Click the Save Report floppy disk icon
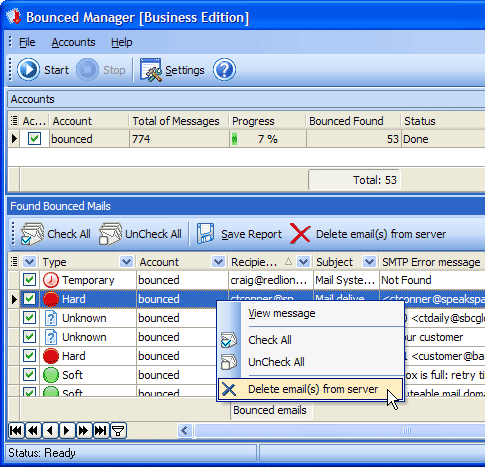This screenshot has height=467, width=485. pyautogui.click(x=205, y=234)
